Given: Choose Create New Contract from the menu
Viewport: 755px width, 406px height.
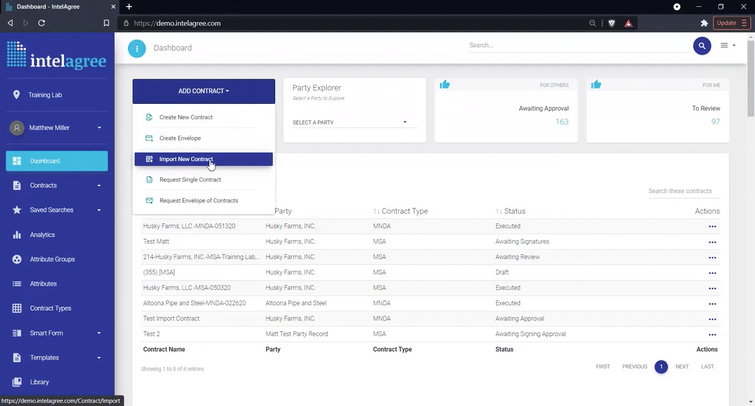Looking at the screenshot, I should tap(204, 117).
